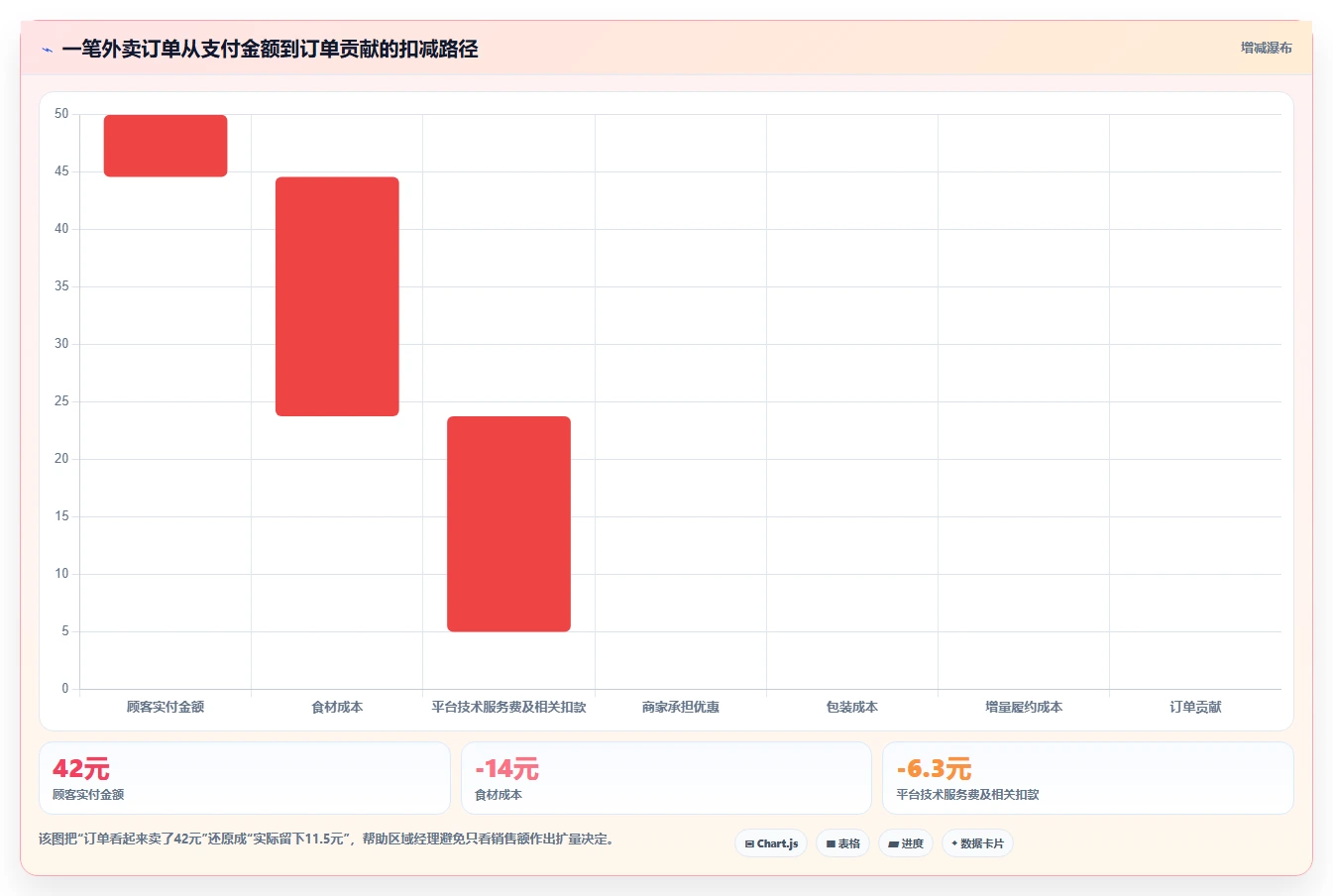This screenshot has width=1333, height=896.
Task: Click the x-axis label 商家承担优惠
Action: click(x=680, y=707)
